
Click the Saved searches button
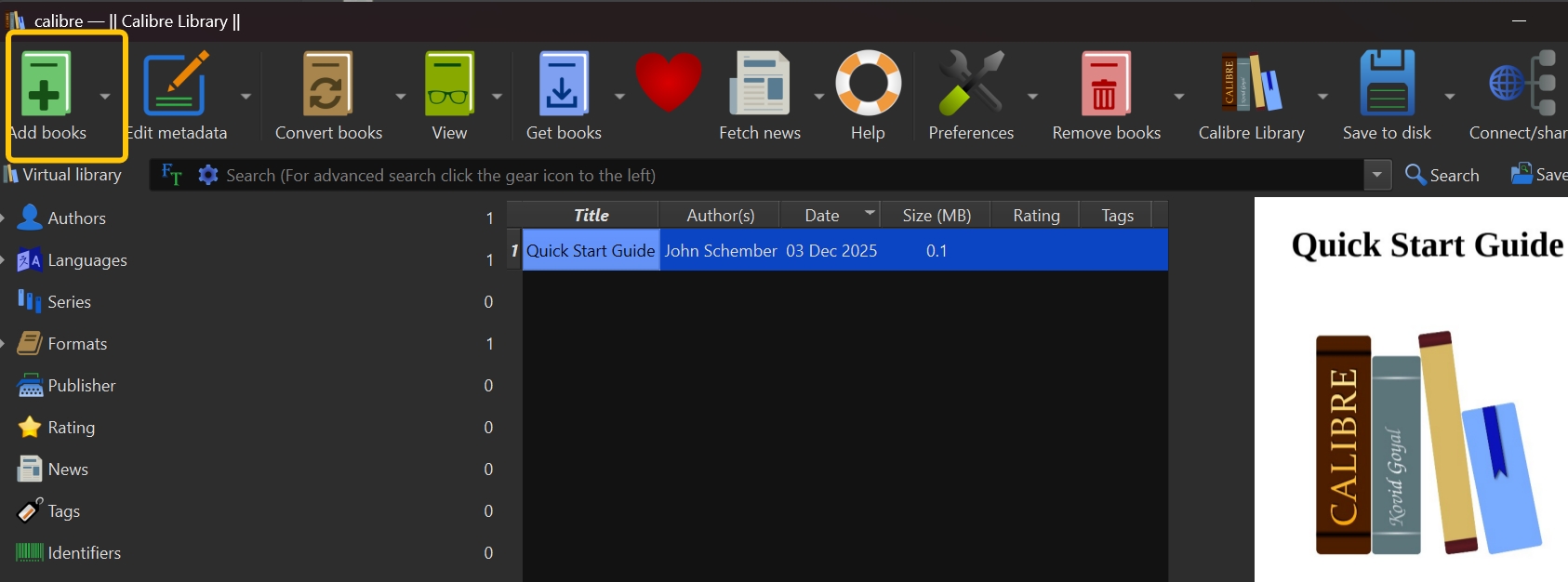pyautogui.click(x=1538, y=175)
